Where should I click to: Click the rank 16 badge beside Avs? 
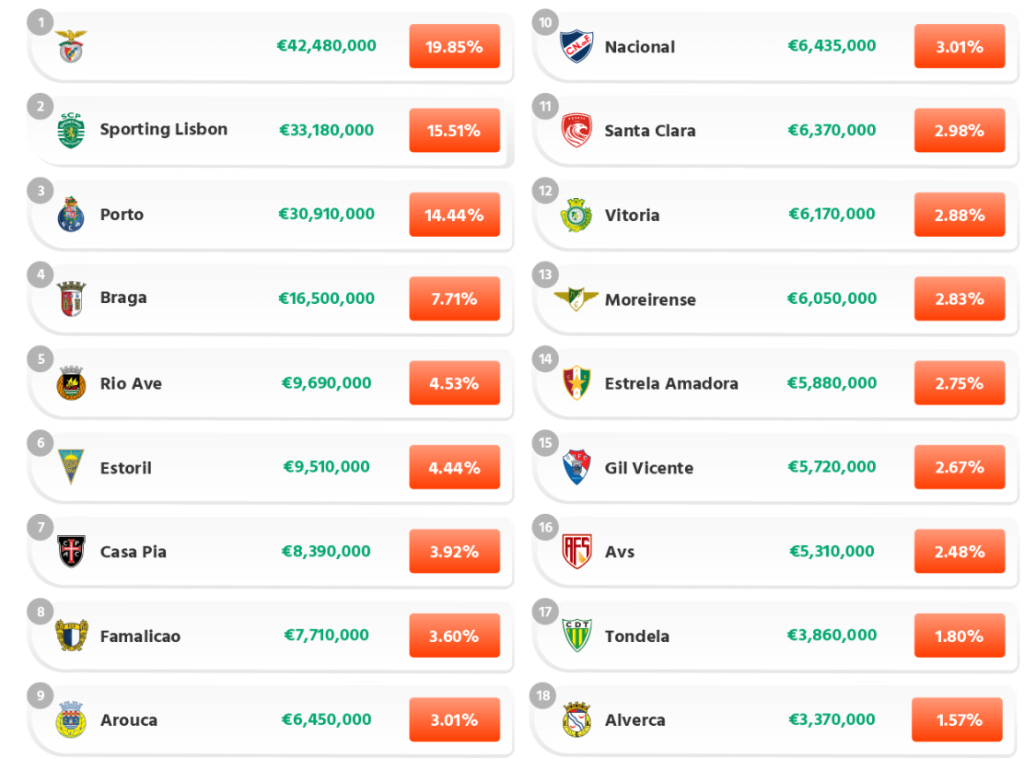tap(545, 527)
